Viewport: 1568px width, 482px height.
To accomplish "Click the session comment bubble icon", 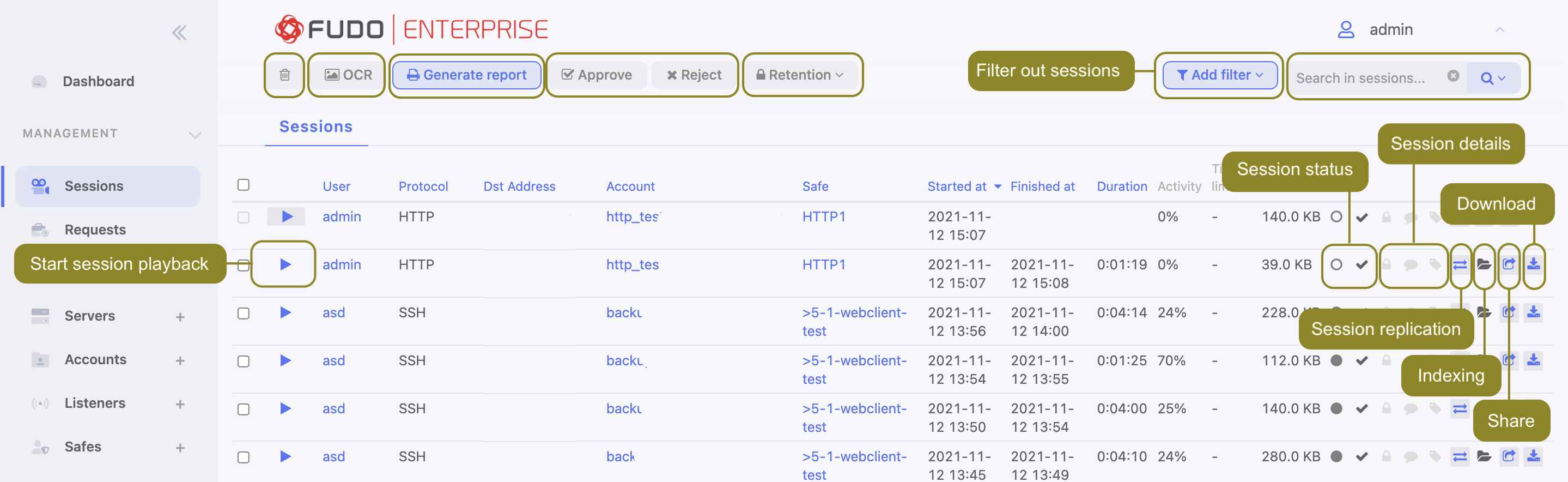I will 1412,264.
